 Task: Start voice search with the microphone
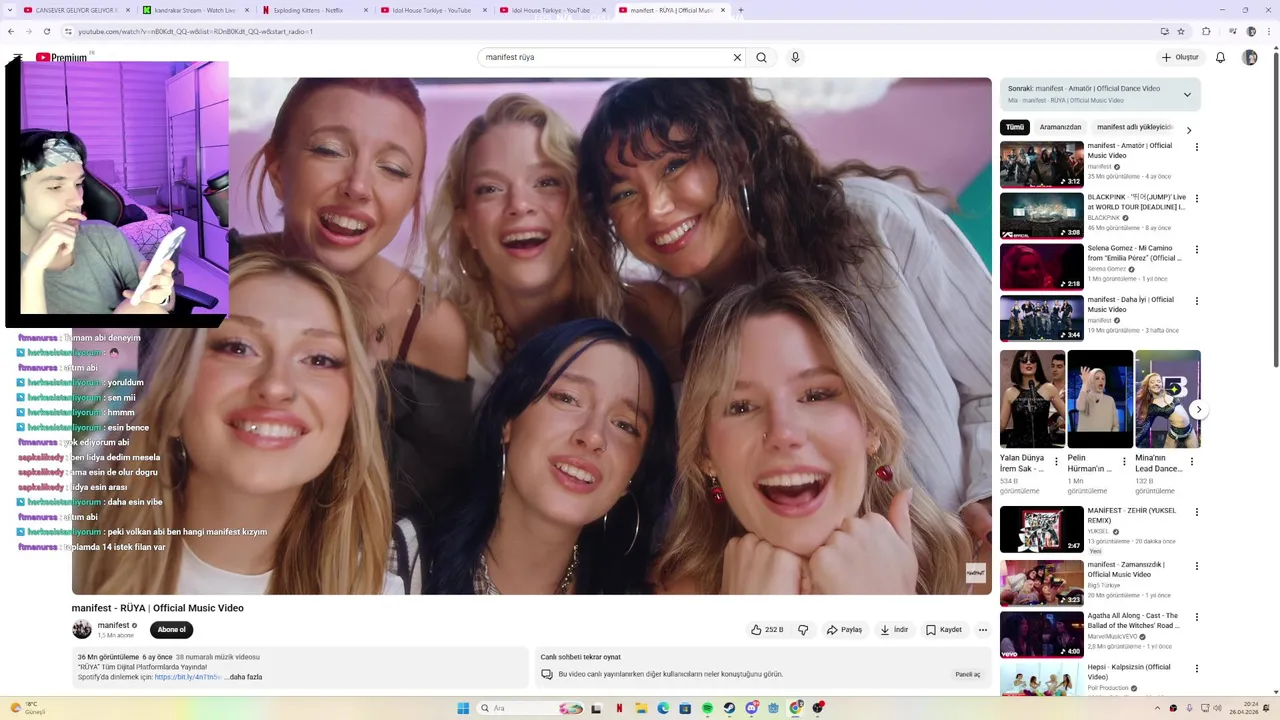[795, 57]
